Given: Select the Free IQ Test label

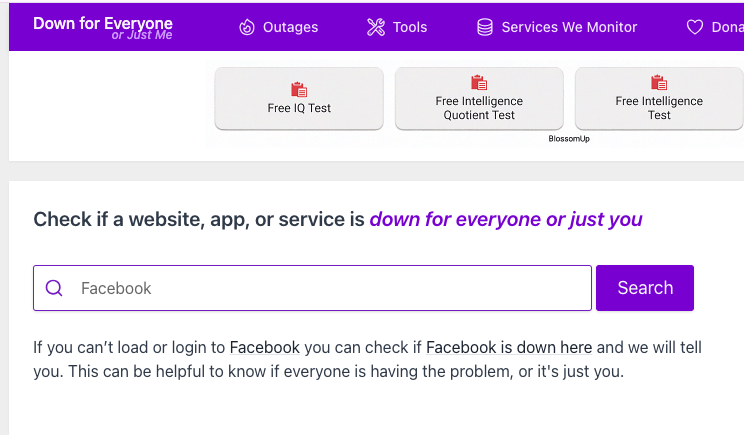Looking at the screenshot, I should pyautogui.click(x=299, y=108).
